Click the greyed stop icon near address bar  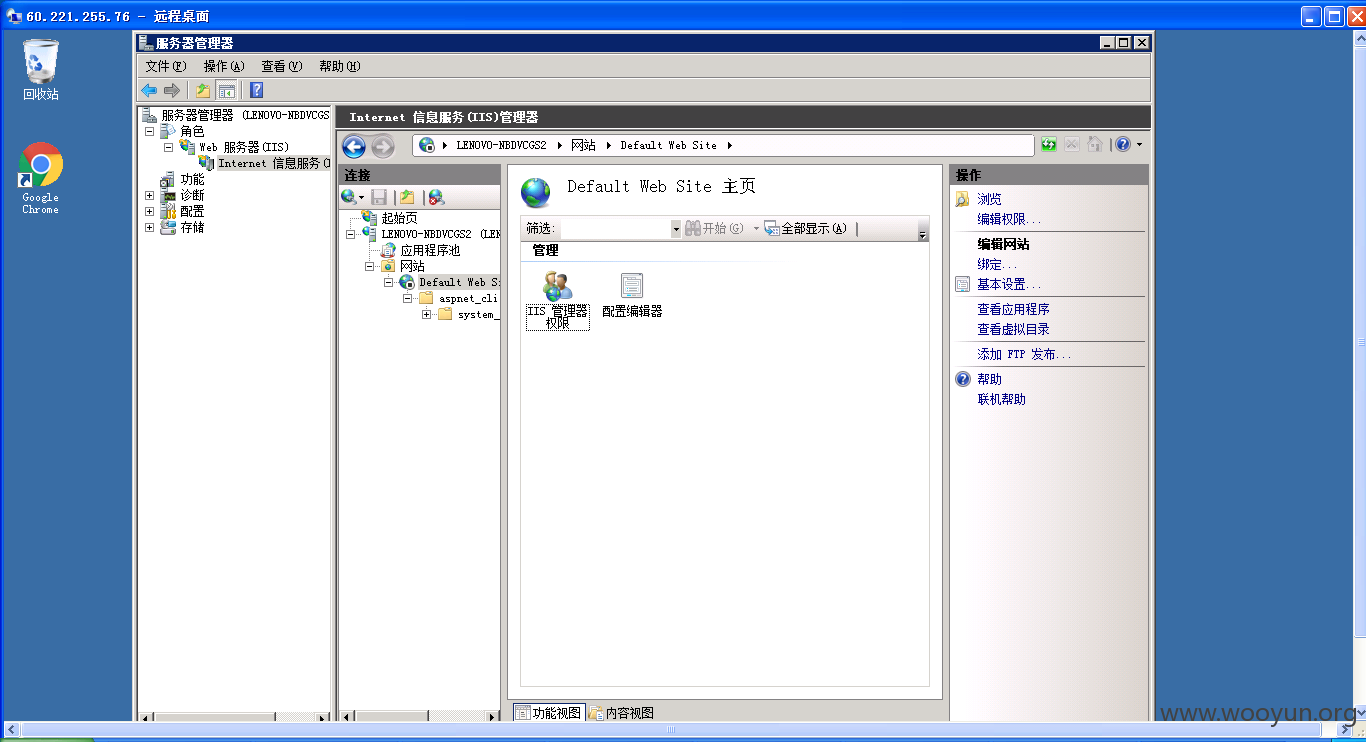pyautogui.click(x=1071, y=145)
